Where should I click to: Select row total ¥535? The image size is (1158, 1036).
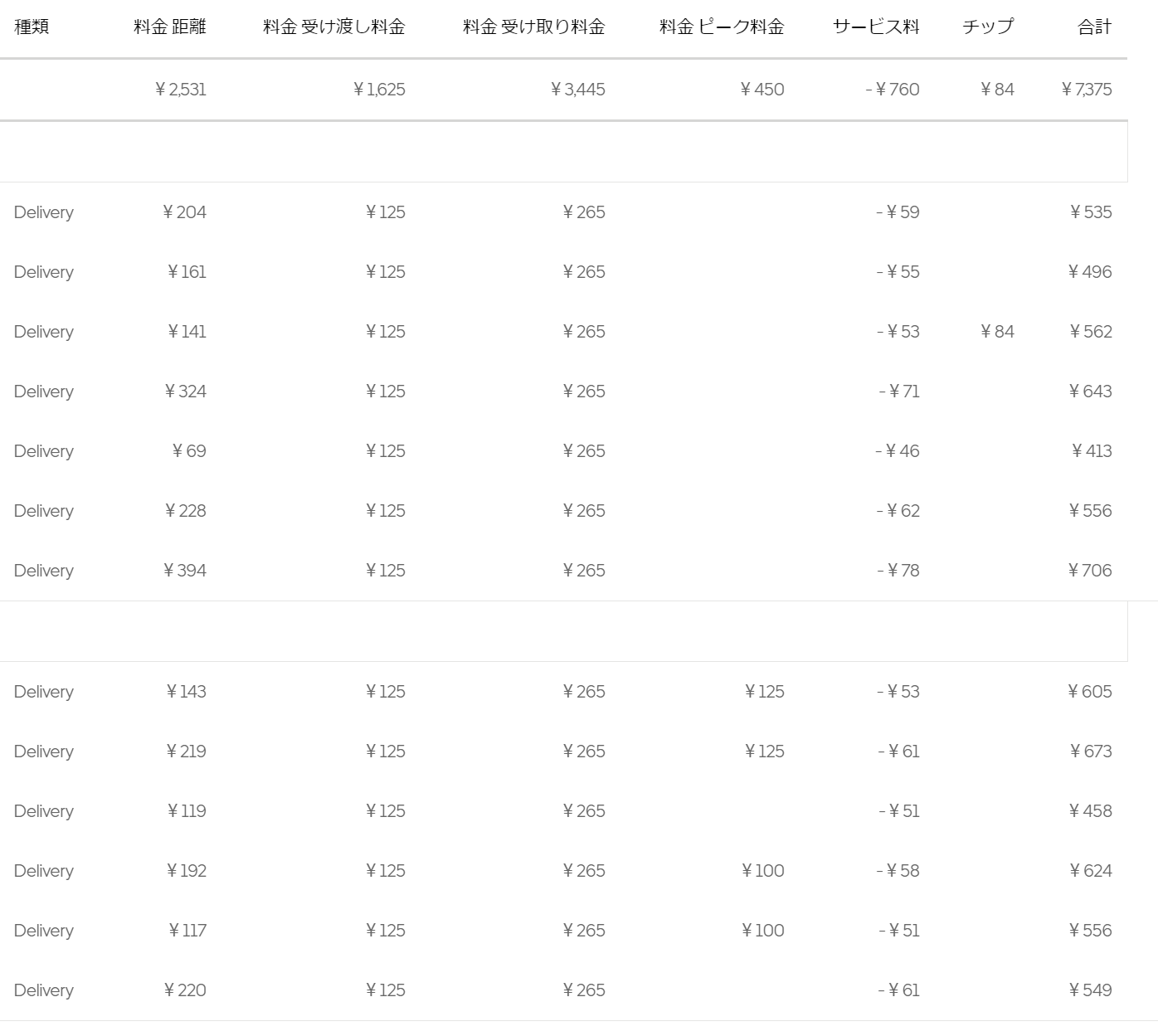[1091, 212]
